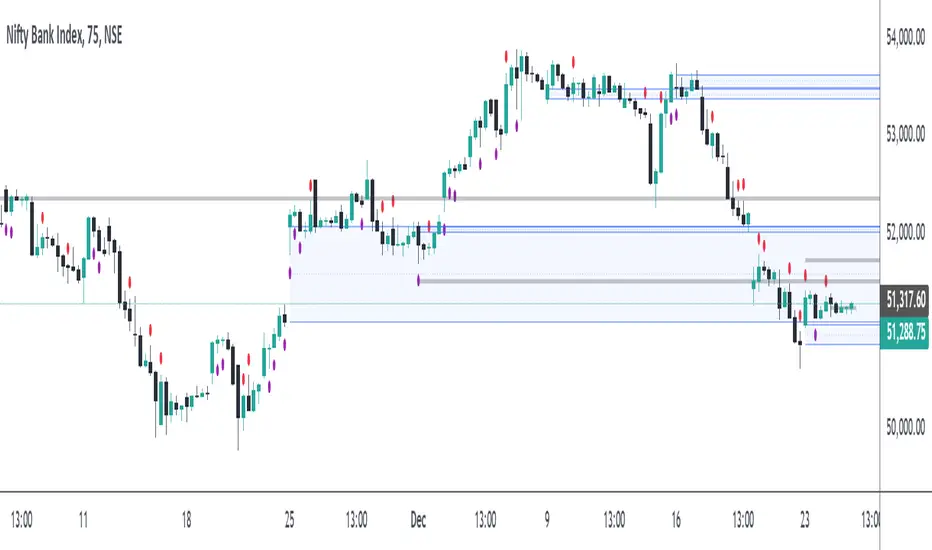Select the dark 51,317.60 price tag

tap(905, 298)
